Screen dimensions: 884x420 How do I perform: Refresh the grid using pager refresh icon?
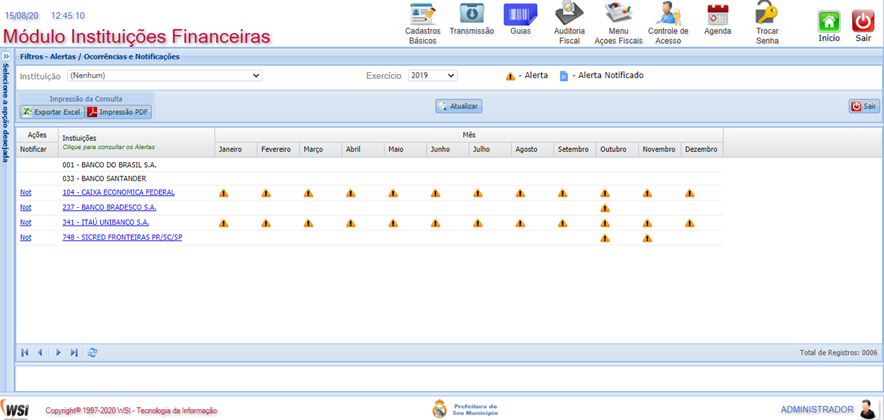[x=93, y=353]
